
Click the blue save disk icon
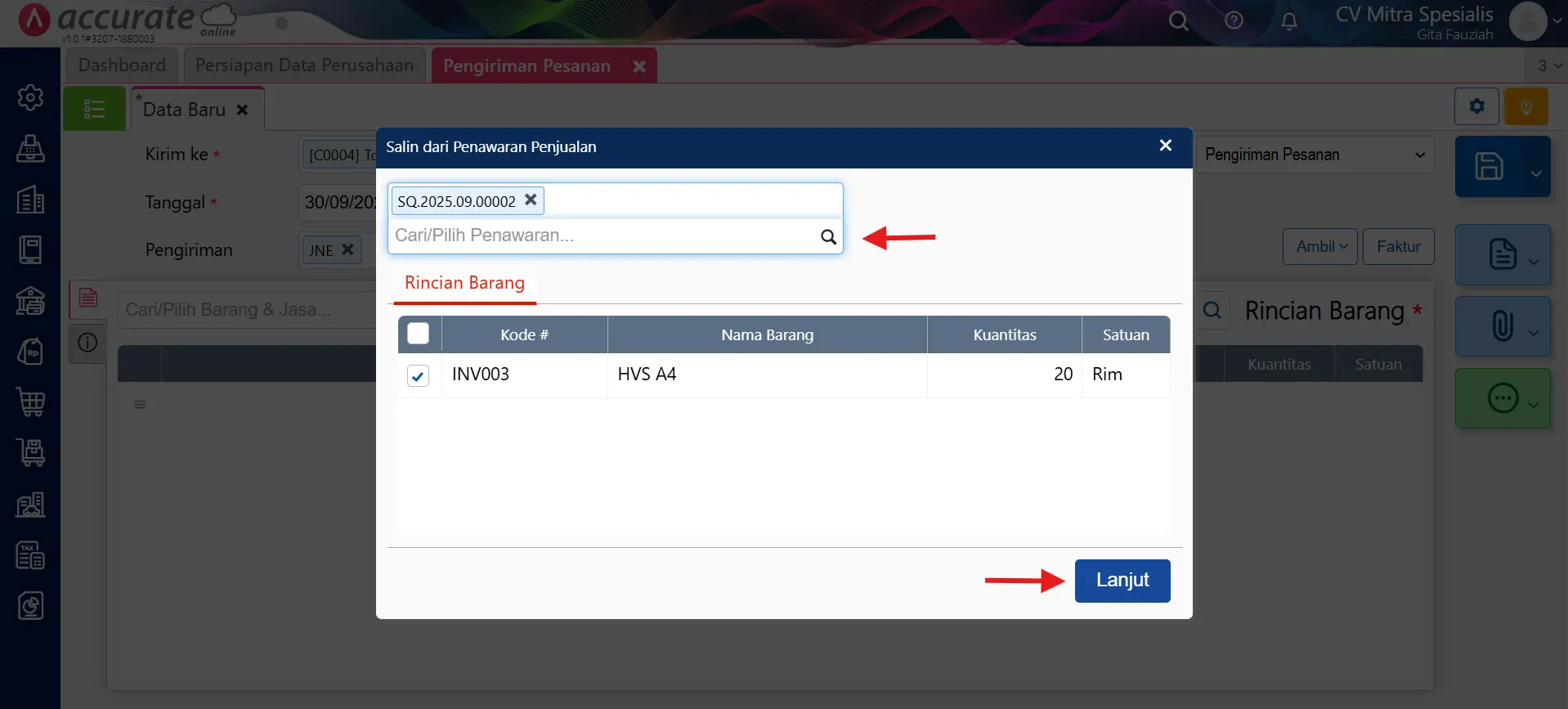click(1489, 167)
